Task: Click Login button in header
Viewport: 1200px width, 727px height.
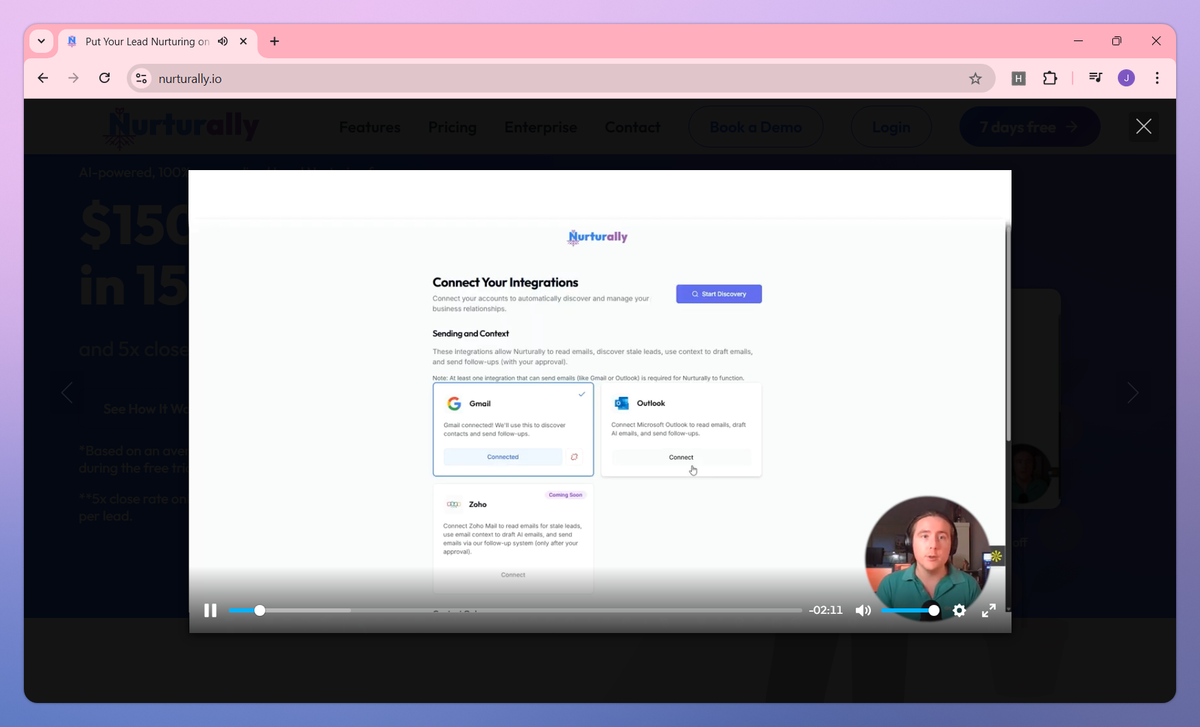Action: coord(891,127)
